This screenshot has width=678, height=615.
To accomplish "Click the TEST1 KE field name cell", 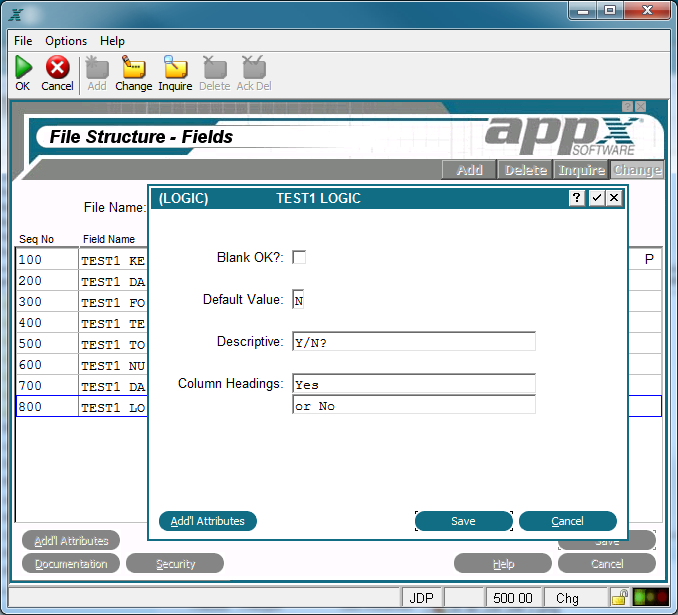I will 113,260.
